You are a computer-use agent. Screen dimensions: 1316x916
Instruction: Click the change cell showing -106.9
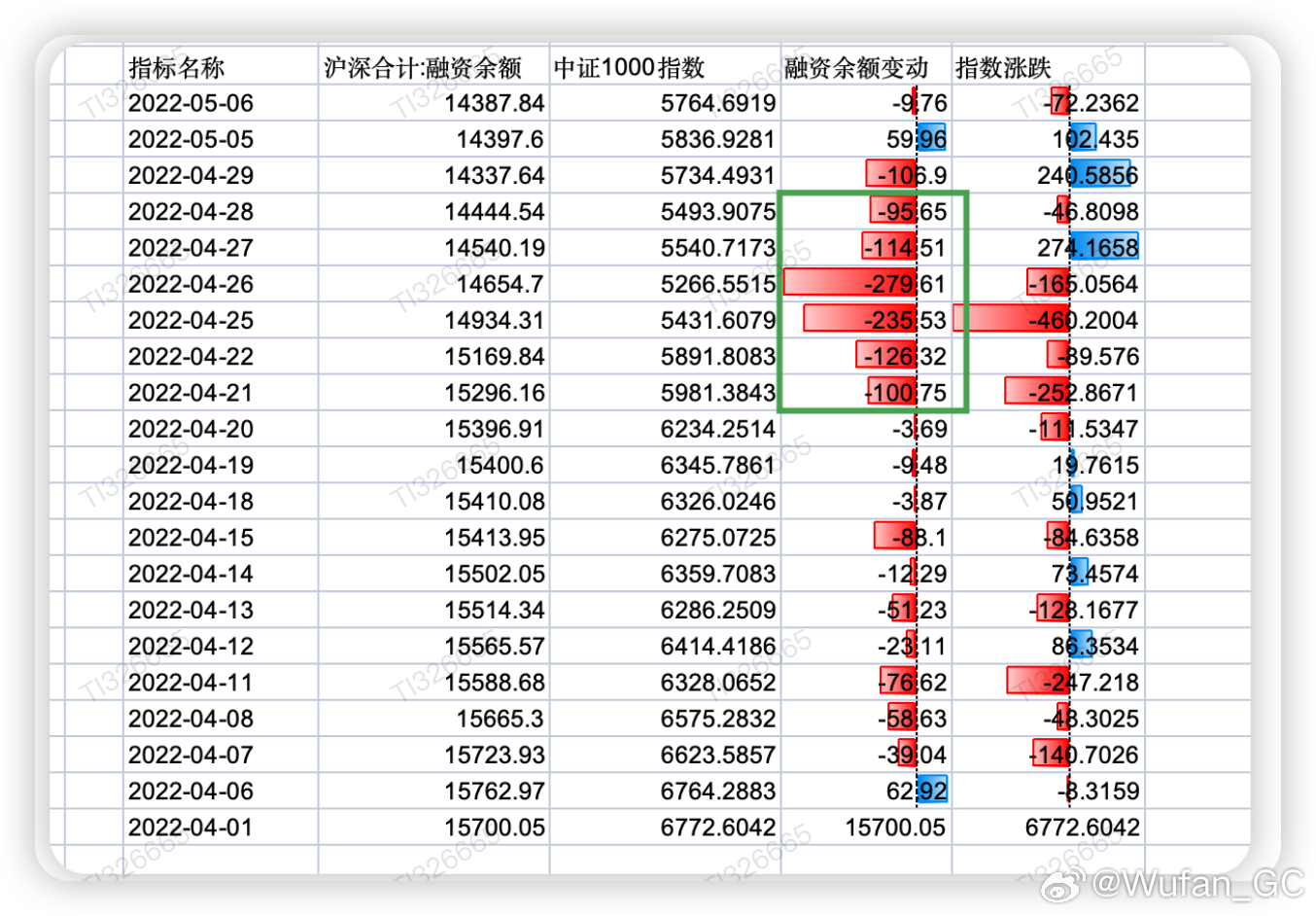pyautogui.click(x=866, y=175)
